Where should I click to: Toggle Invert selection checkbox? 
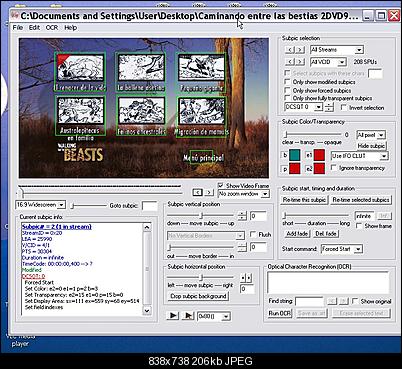point(344,108)
